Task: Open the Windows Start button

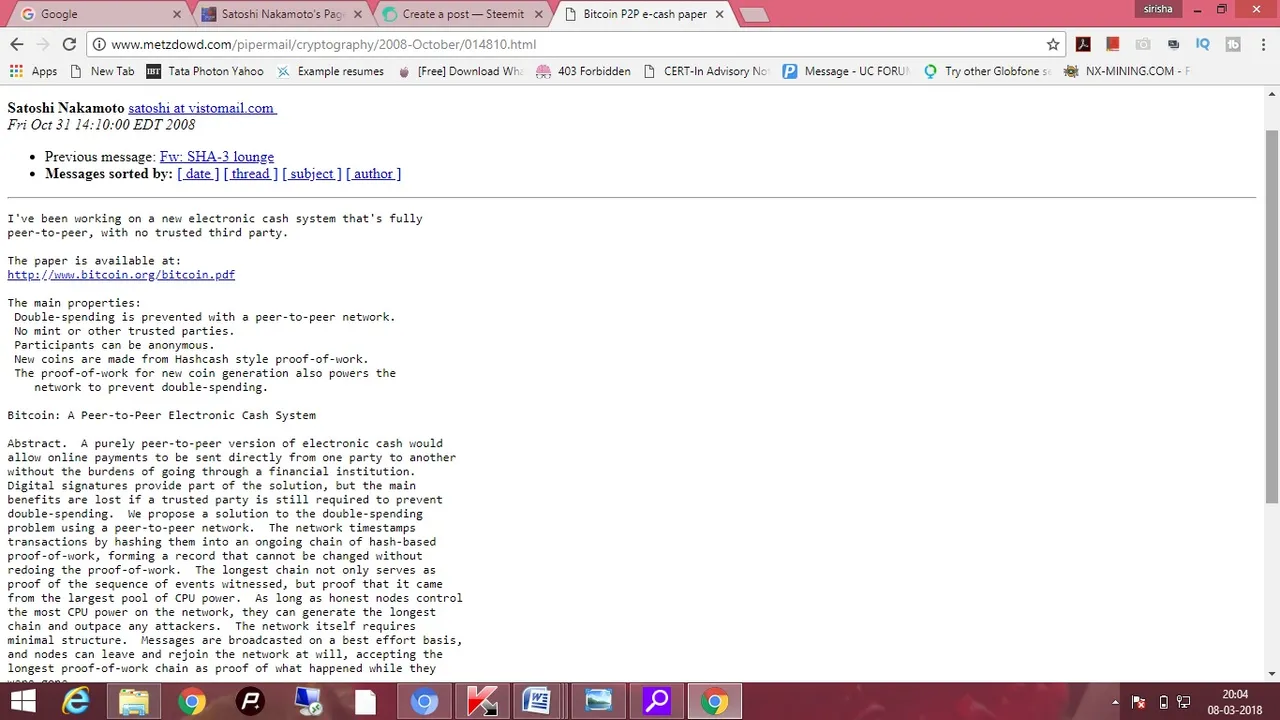Action: click(x=22, y=701)
